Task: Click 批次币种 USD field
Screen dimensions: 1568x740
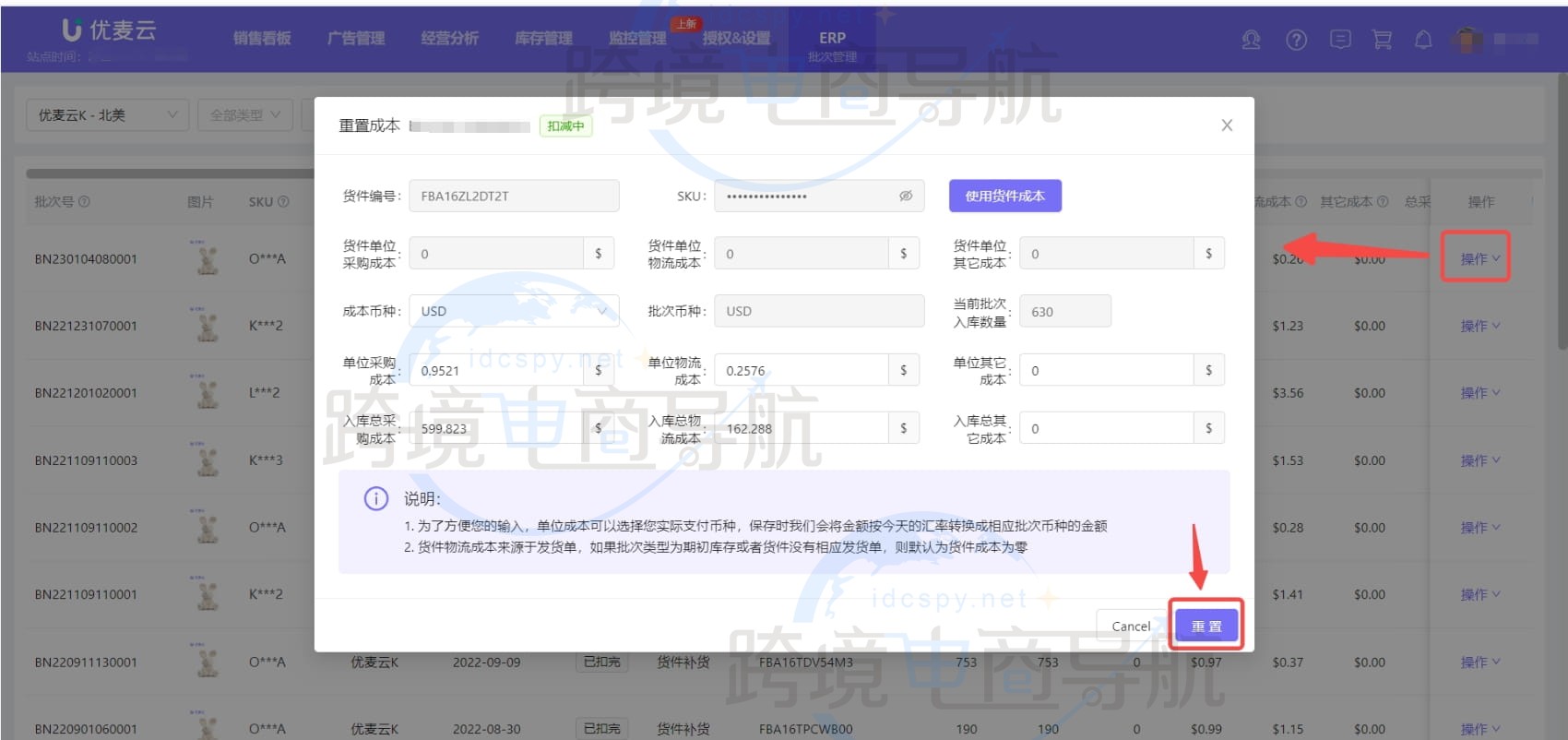Action: click(x=819, y=311)
